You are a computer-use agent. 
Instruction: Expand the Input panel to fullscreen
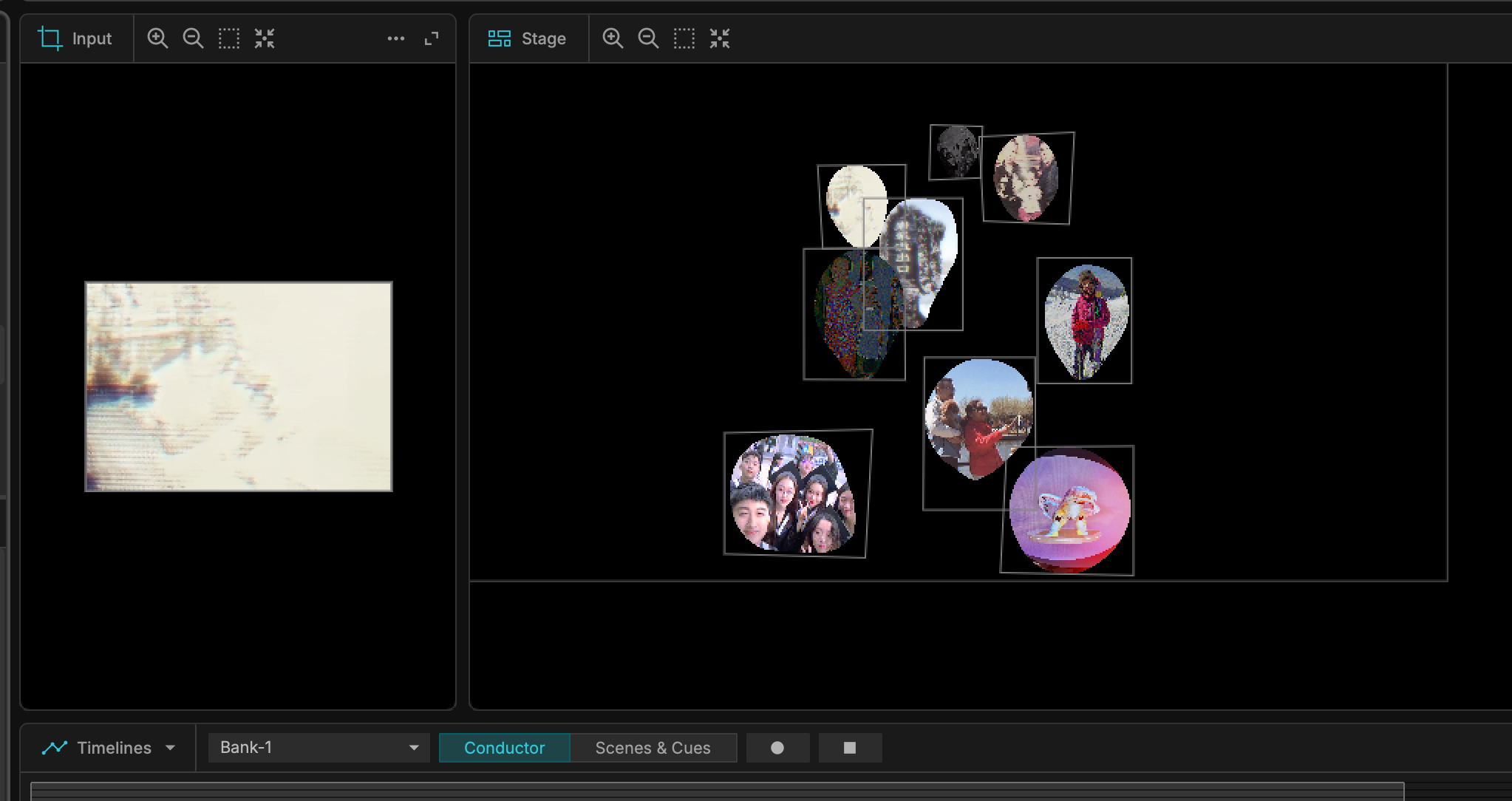[x=432, y=38]
